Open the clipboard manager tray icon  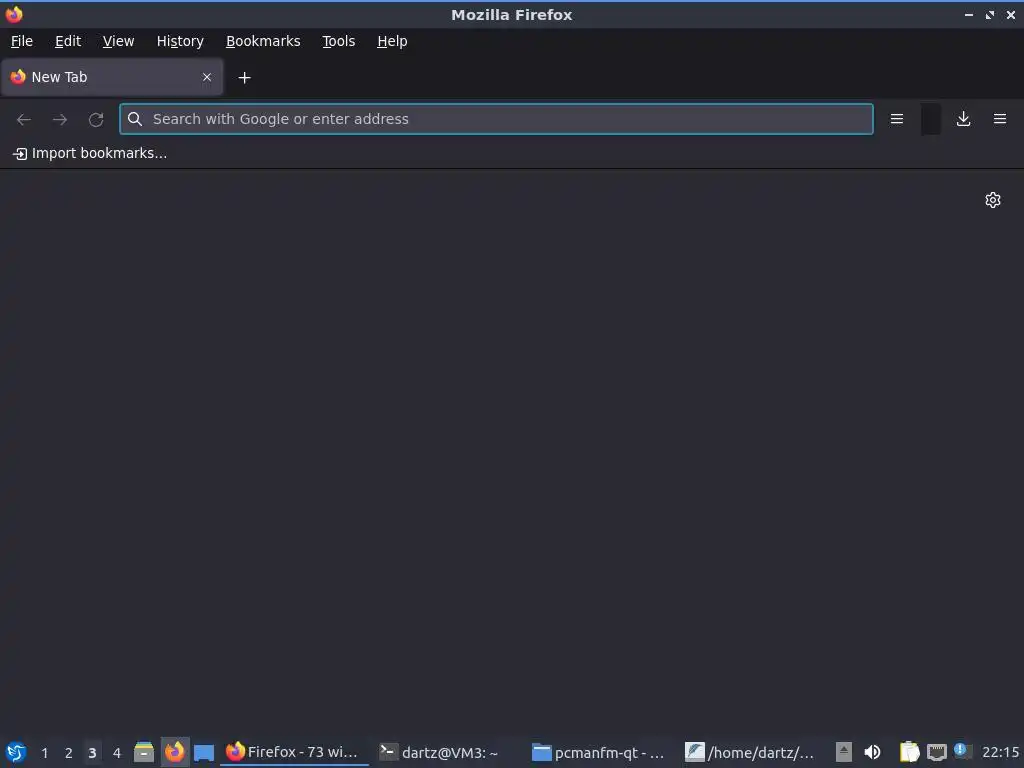click(909, 752)
